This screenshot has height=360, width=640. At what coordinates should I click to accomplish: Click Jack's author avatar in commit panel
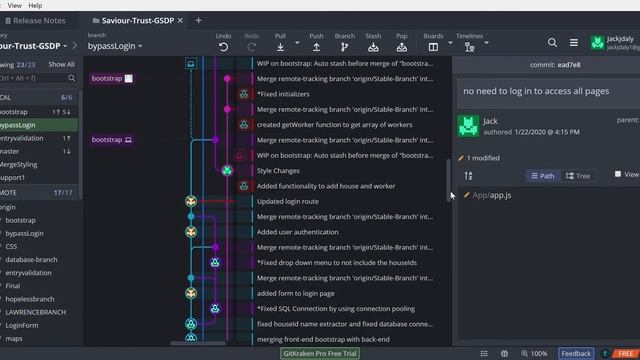468,126
